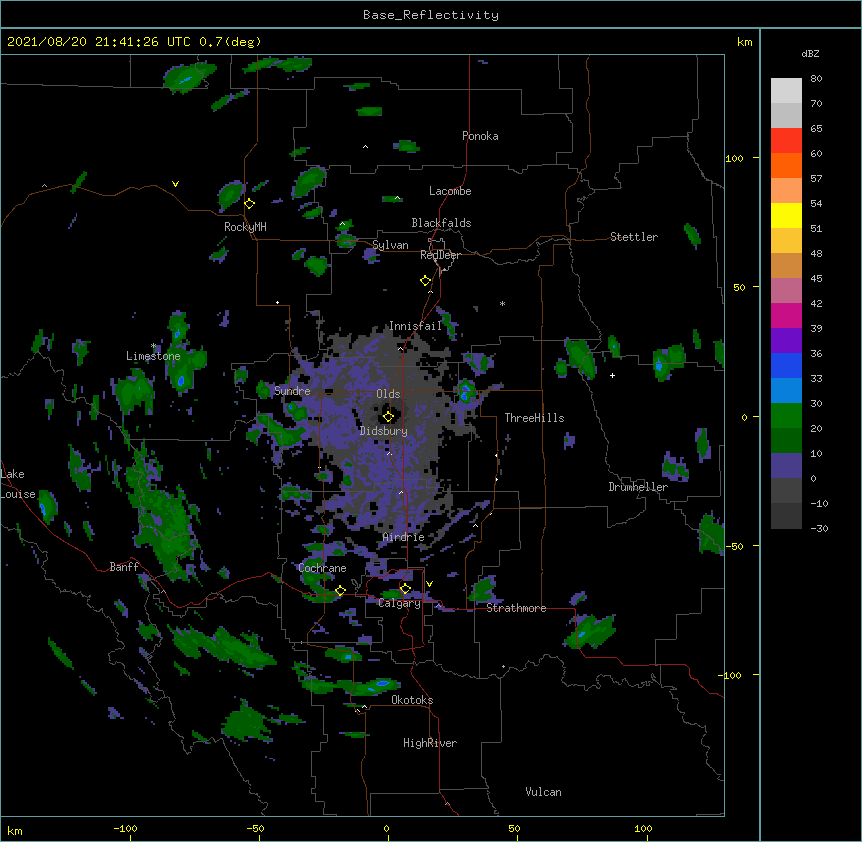Viewport: 862px width, 842px height.
Task: Select the RockyMH label
Action: 245,227
